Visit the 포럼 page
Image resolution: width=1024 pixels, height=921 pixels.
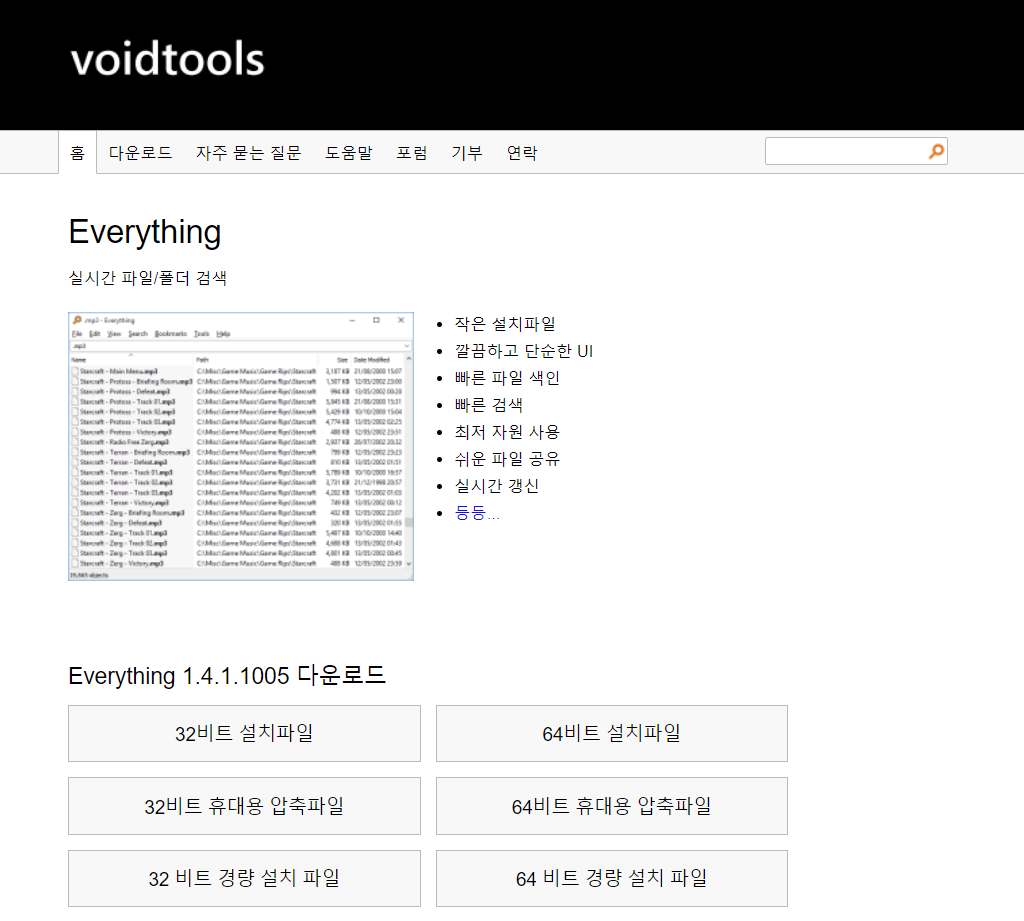[412, 153]
